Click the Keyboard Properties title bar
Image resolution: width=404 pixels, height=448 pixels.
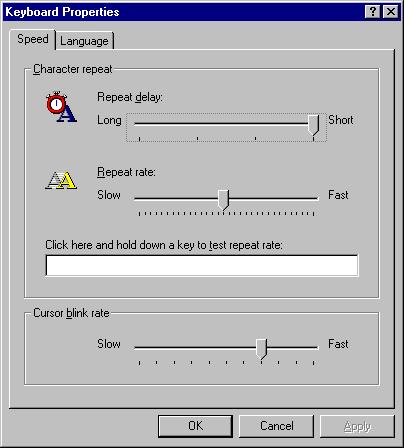click(x=183, y=12)
